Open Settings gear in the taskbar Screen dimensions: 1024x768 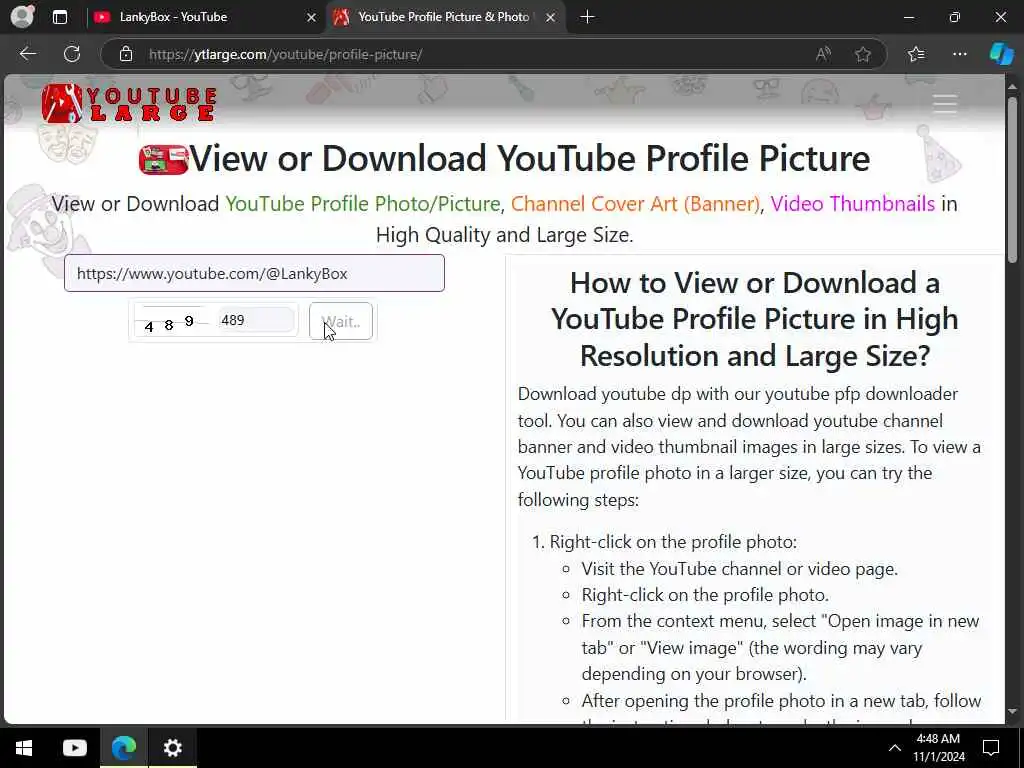point(173,748)
